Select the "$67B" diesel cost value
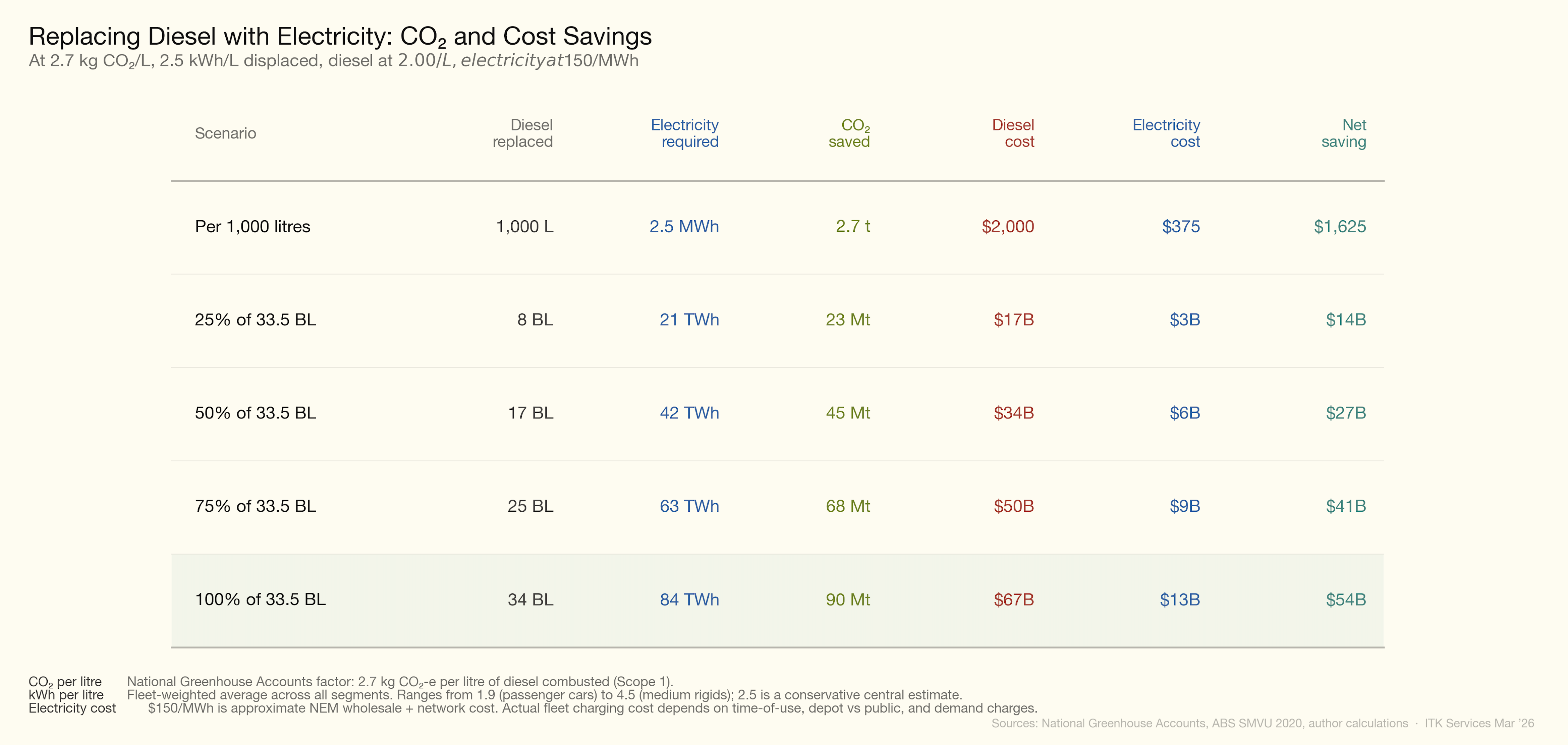This screenshot has width=1568, height=745. pos(1014,599)
